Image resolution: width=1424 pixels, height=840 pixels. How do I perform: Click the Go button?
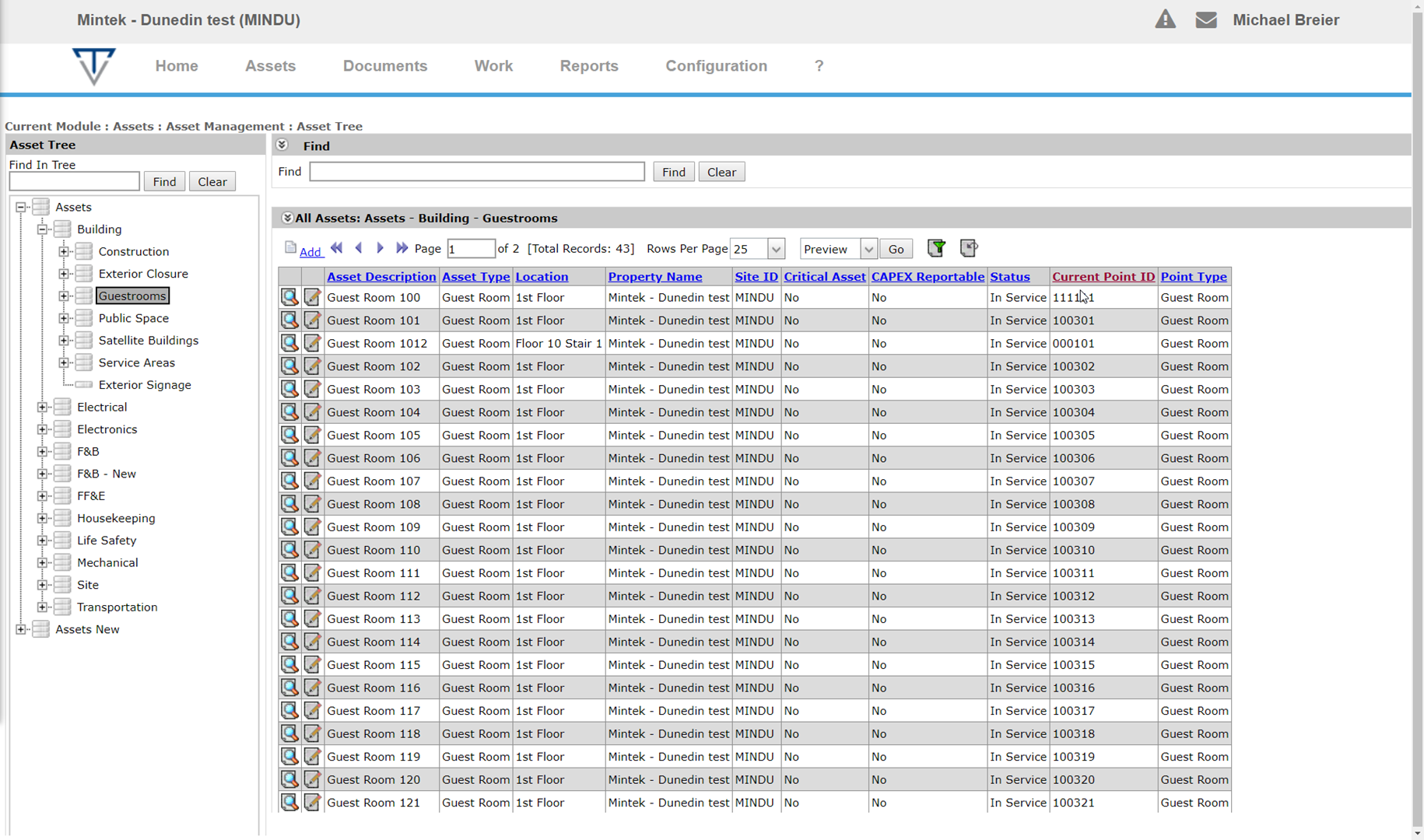tap(896, 249)
